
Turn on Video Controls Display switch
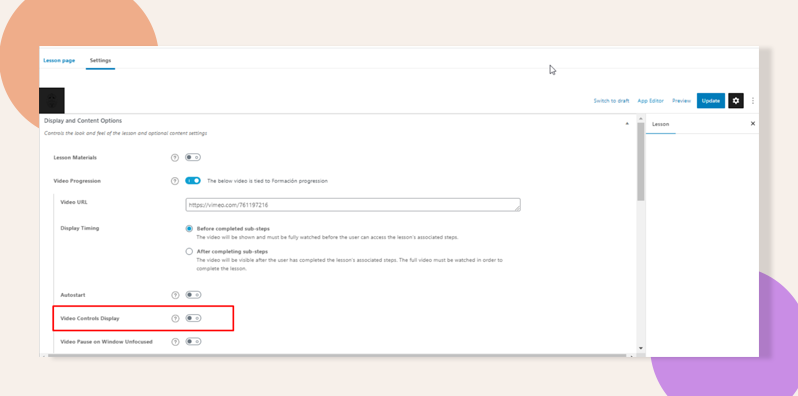(193, 318)
